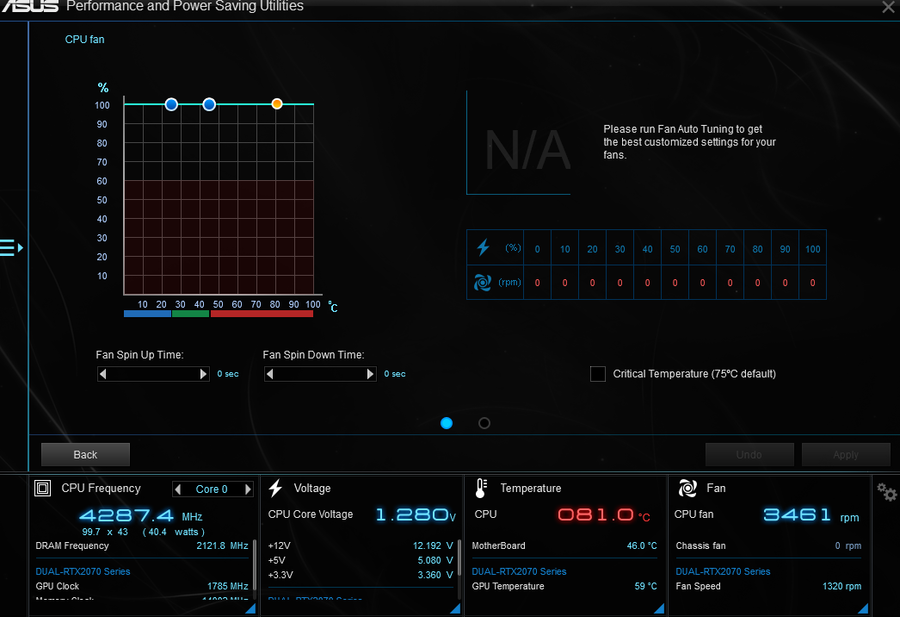Close the utility window with X
900x617 pixels.
coord(887,7)
